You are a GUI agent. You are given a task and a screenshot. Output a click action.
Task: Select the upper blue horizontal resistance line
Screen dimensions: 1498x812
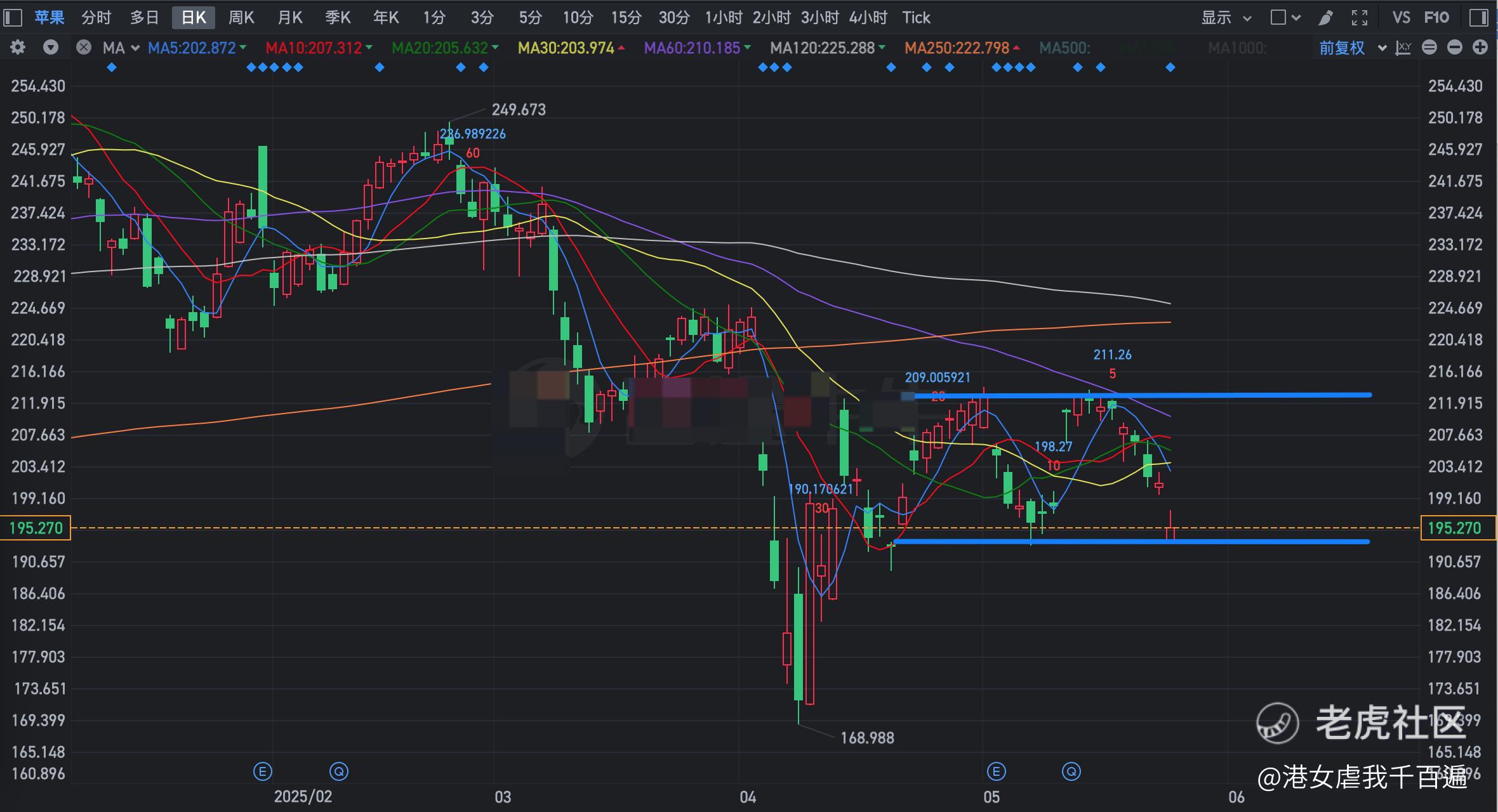1143,395
